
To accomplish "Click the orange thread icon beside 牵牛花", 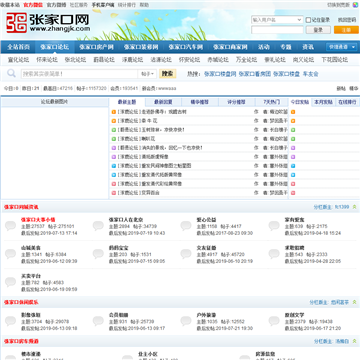I will pyautogui.click(x=114, y=121).
